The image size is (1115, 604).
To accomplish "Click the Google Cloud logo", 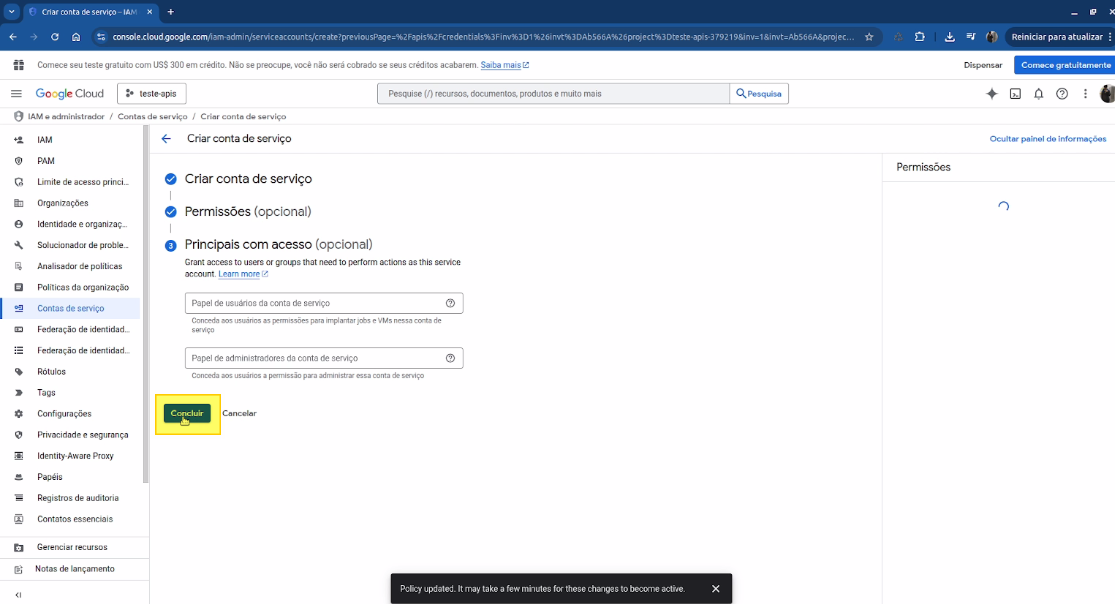I will (70, 93).
